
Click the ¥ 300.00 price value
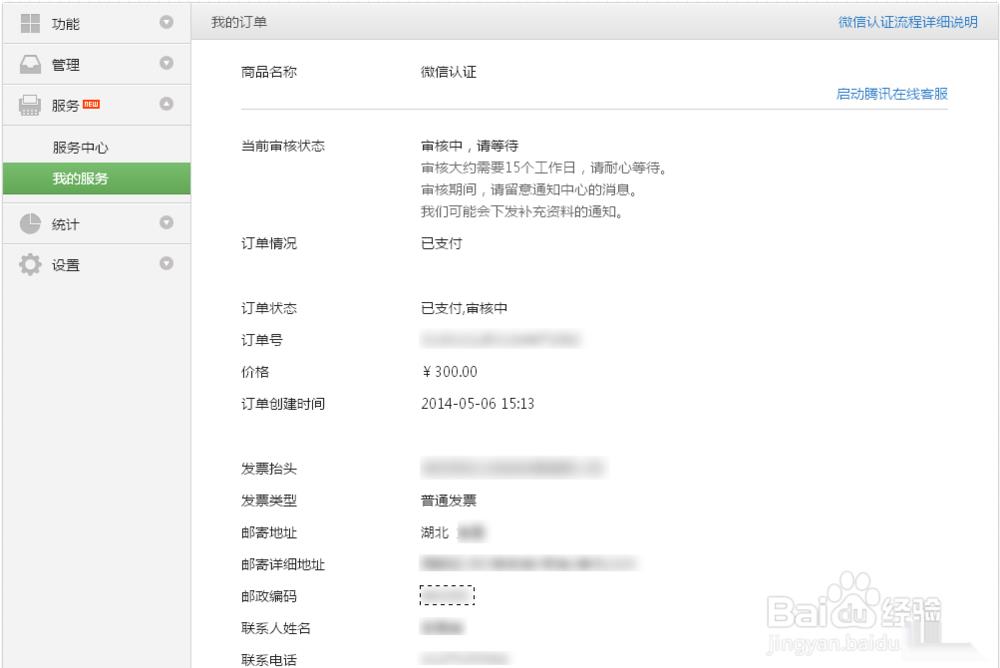tap(450, 372)
